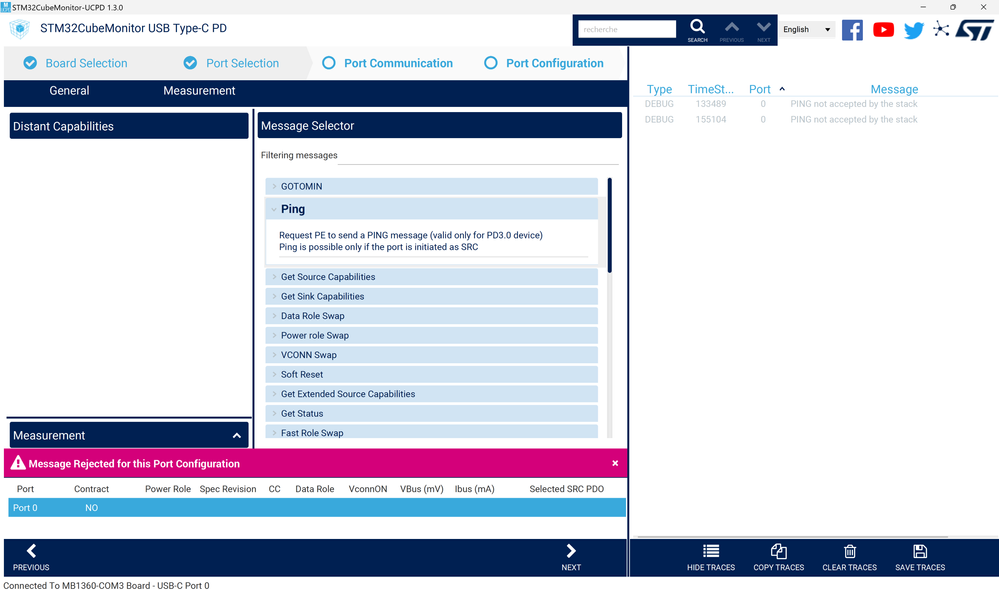This screenshot has width=999, height=592.
Task: Collapse the Measurement panel chevron
Action: pos(236,436)
